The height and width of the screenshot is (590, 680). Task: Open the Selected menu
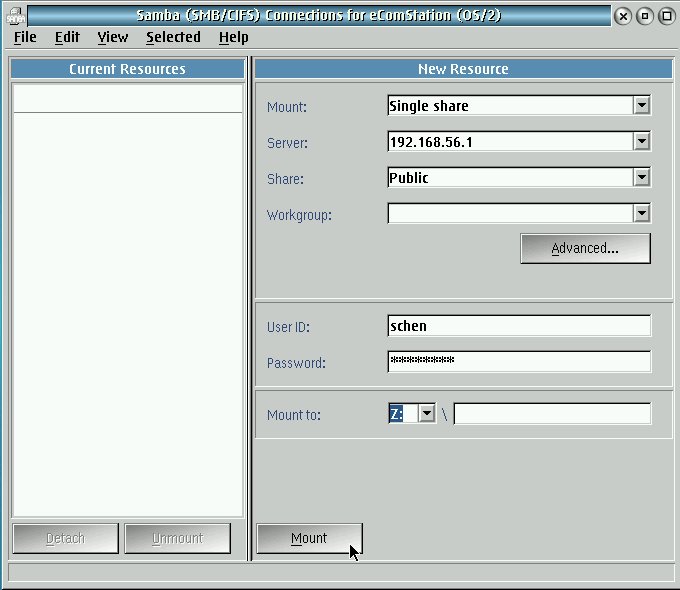(x=173, y=37)
